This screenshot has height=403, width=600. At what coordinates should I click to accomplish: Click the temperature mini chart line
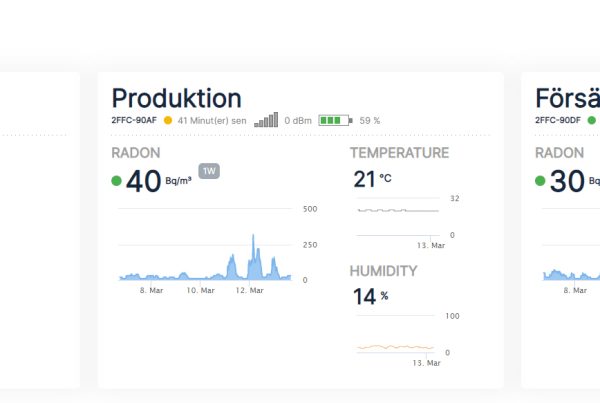click(398, 210)
